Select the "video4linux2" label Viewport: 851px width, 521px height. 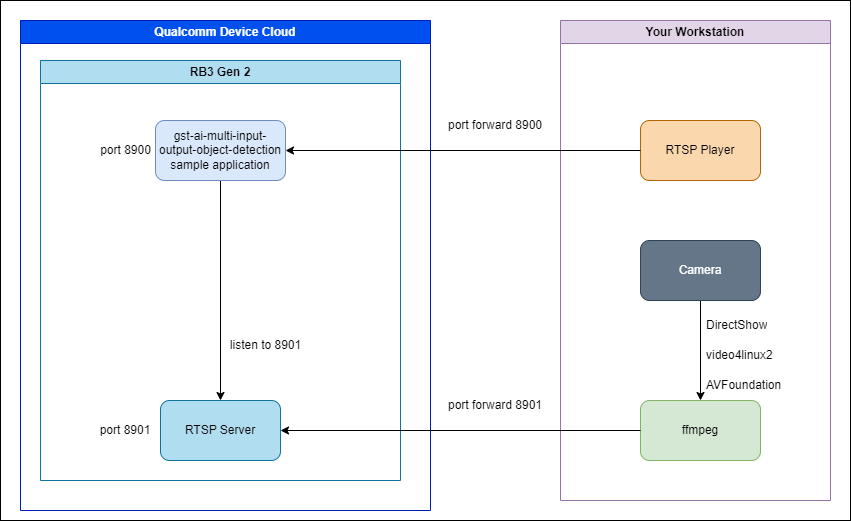pos(739,355)
